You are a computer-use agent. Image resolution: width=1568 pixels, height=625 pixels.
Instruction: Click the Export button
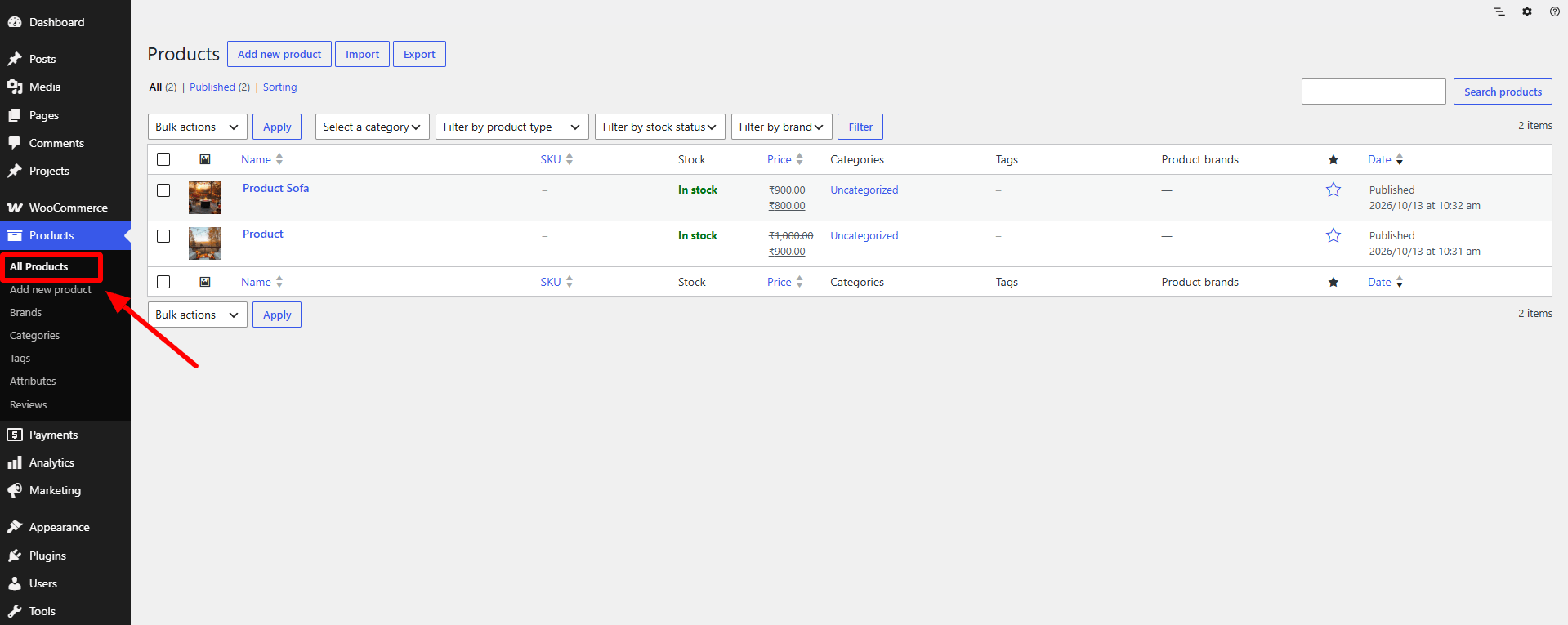tap(419, 54)
